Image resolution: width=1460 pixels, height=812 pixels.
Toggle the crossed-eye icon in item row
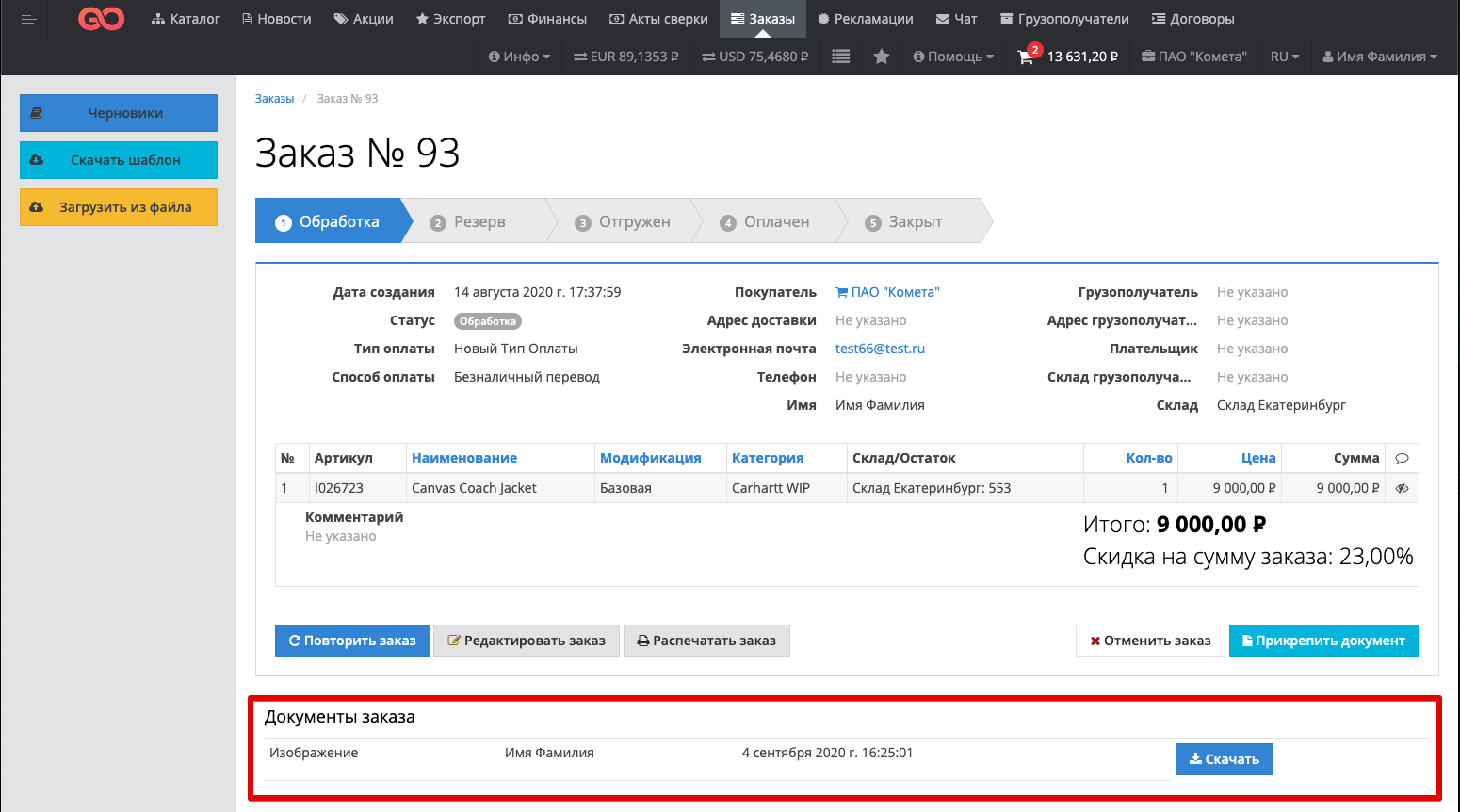(1402, 488)
